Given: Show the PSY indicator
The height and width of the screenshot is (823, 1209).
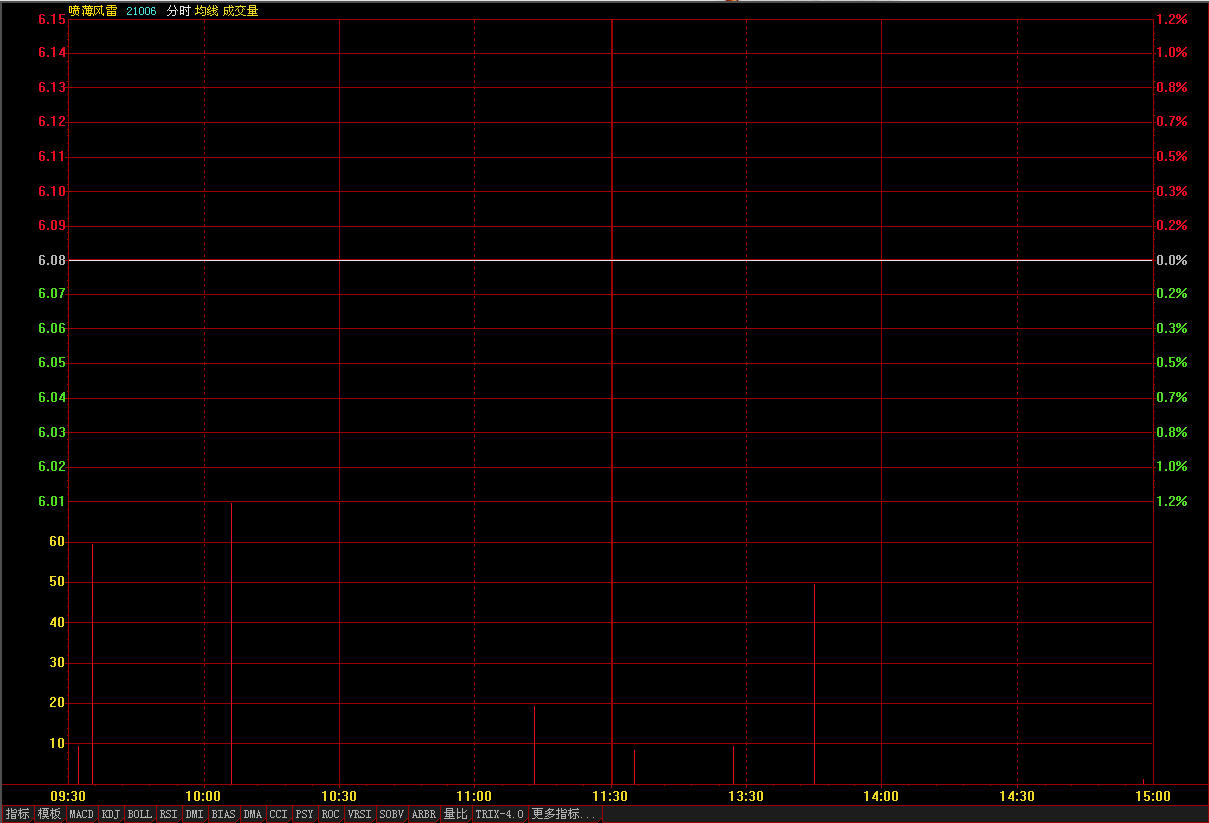Looking at the screenshot, I should click(x=305, y=814).
